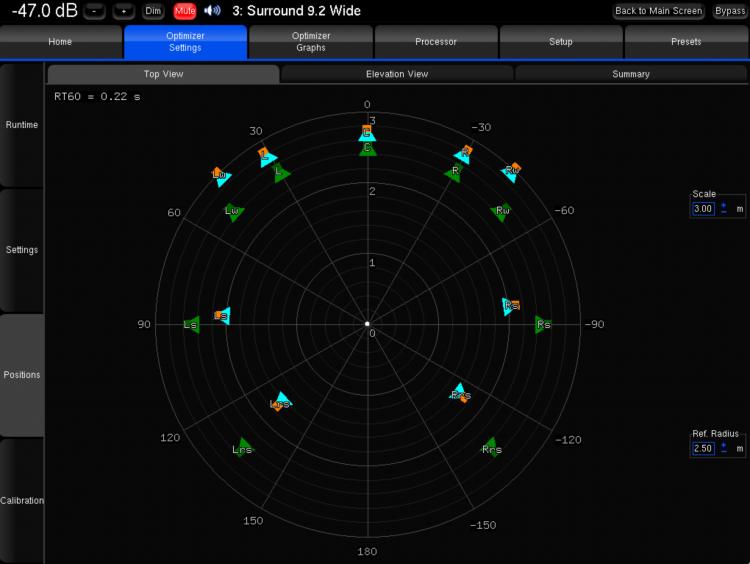Viewport: 750px width, 564px height.
Task: Click the green R front-right speaker marker
Action: pos(453,172)
